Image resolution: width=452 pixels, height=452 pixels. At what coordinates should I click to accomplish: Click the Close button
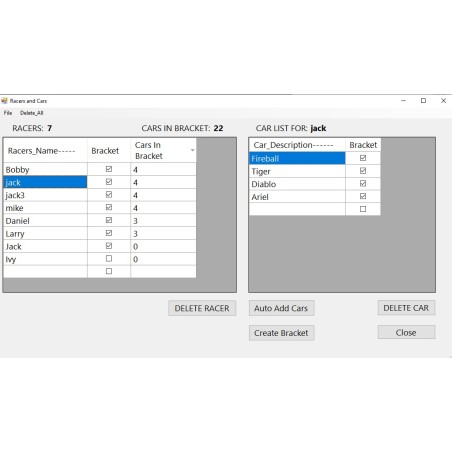click(406, 332)
